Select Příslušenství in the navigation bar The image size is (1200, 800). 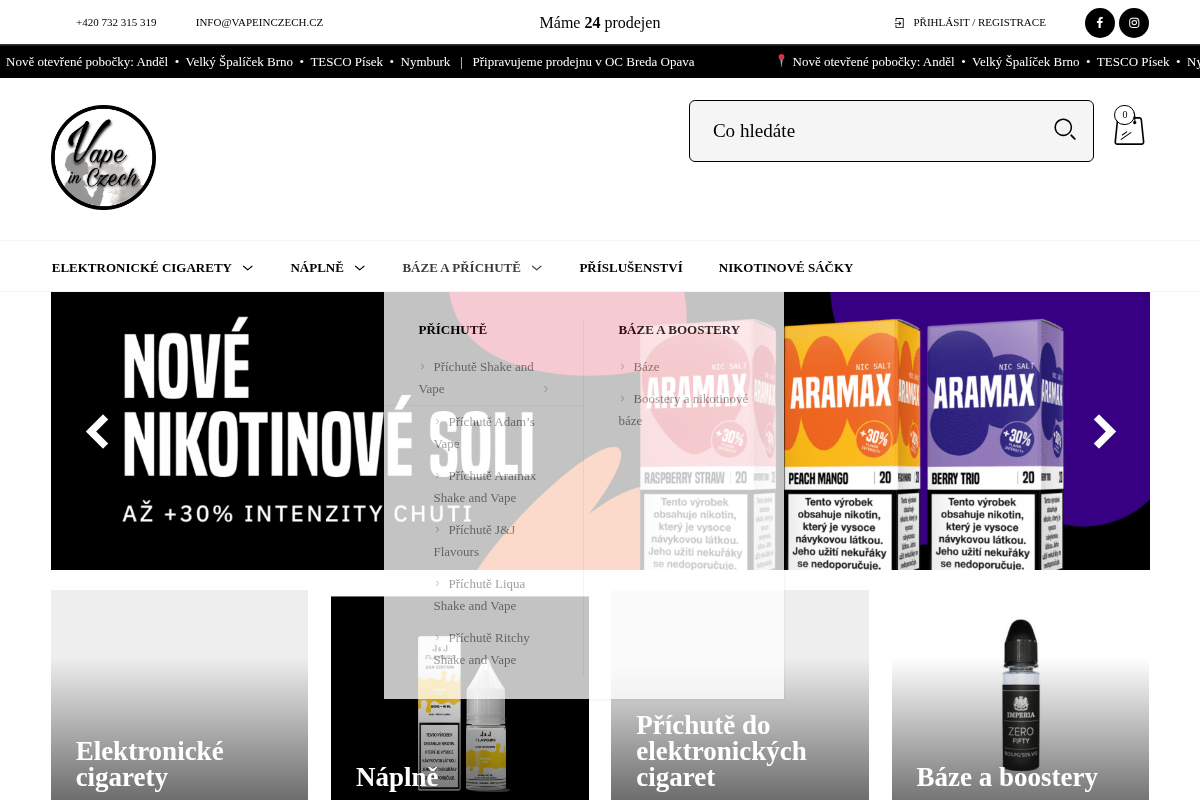point(631,268)
